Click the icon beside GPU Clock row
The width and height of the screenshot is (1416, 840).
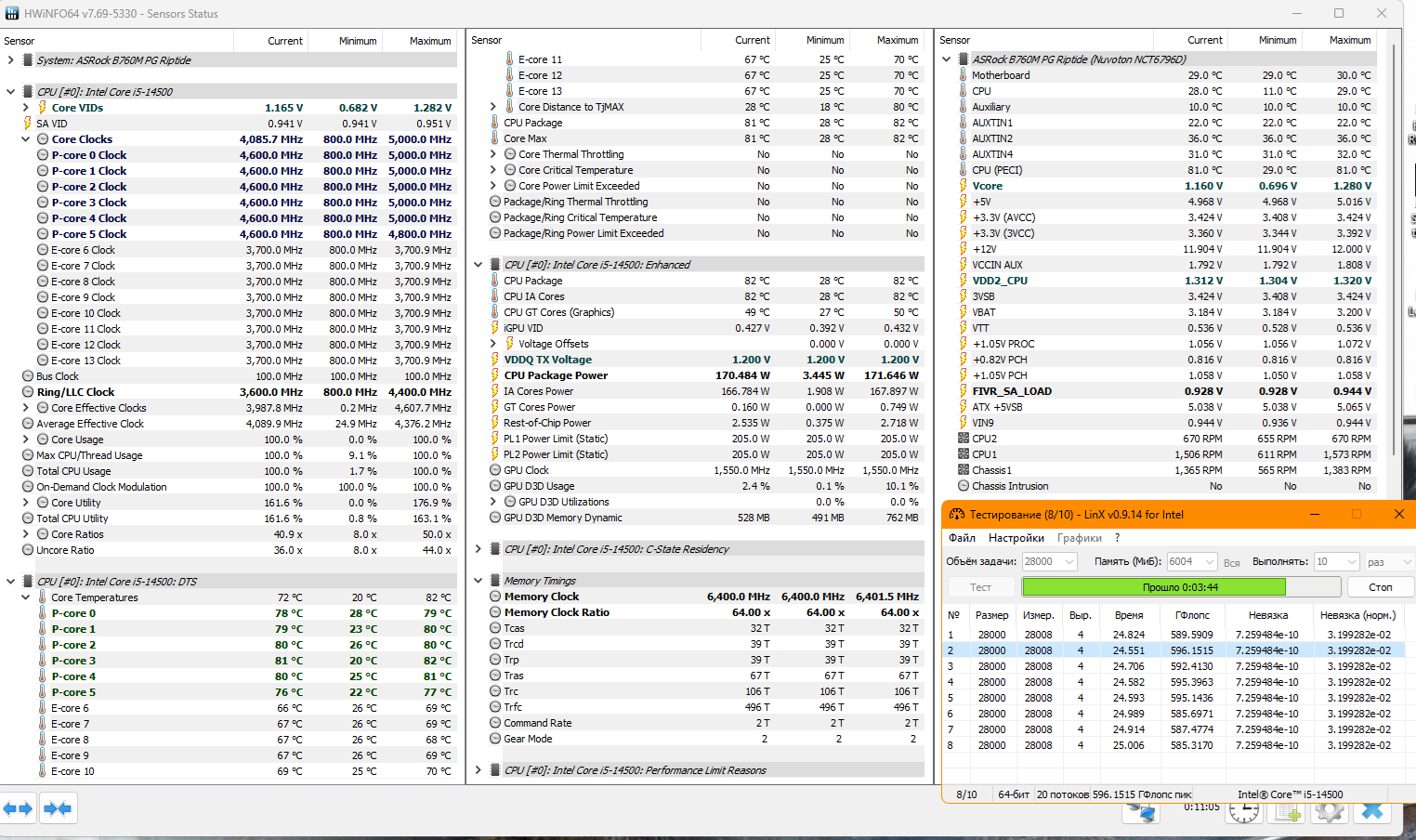coord(495,470)
